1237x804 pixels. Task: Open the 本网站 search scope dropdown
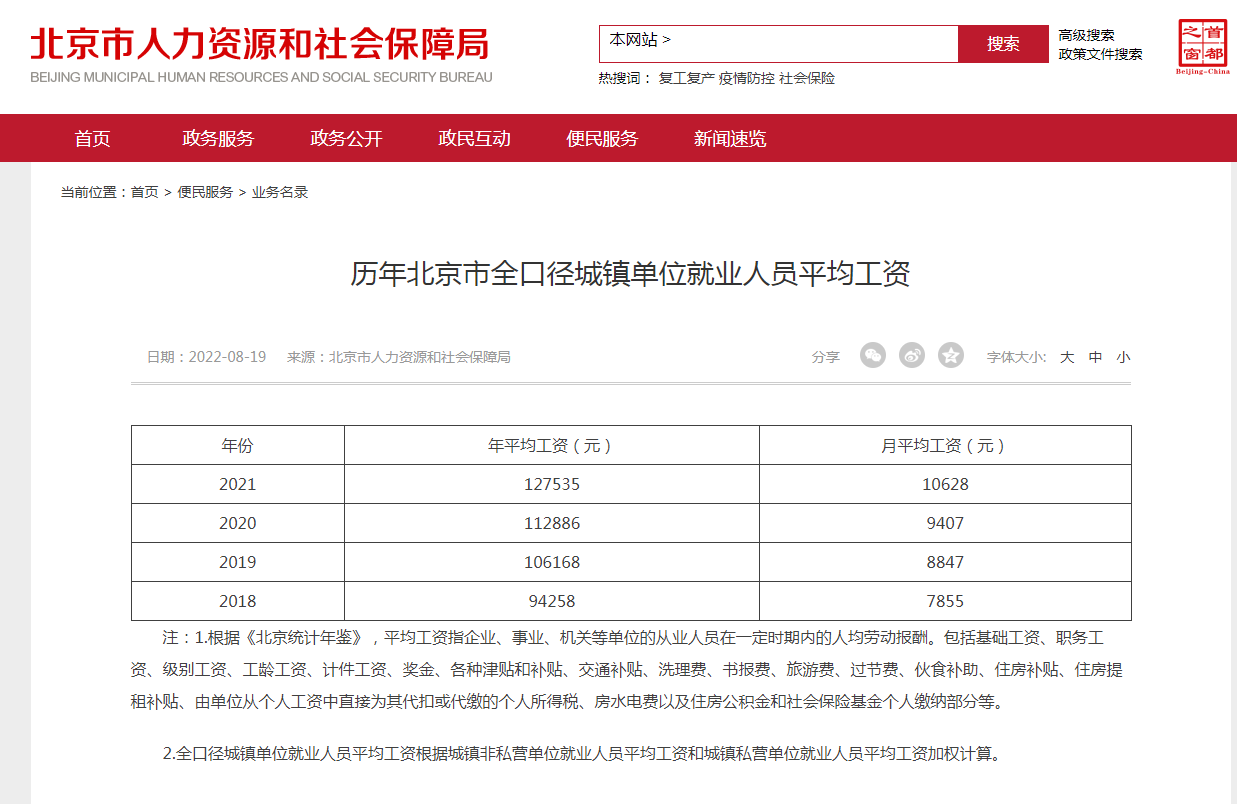coord(640,40)
